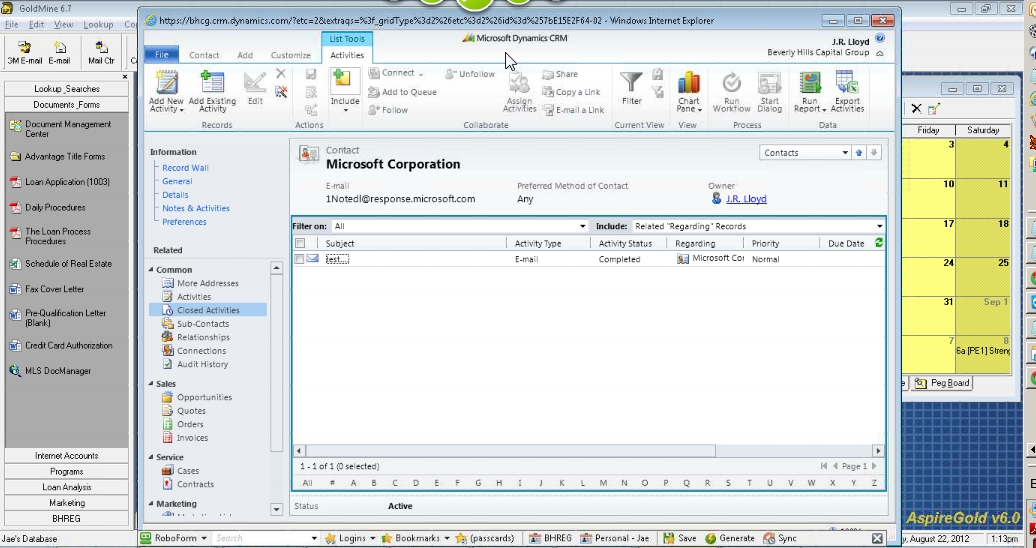
Task: Open the Chart Pane icon
Action: coord(688,84)
